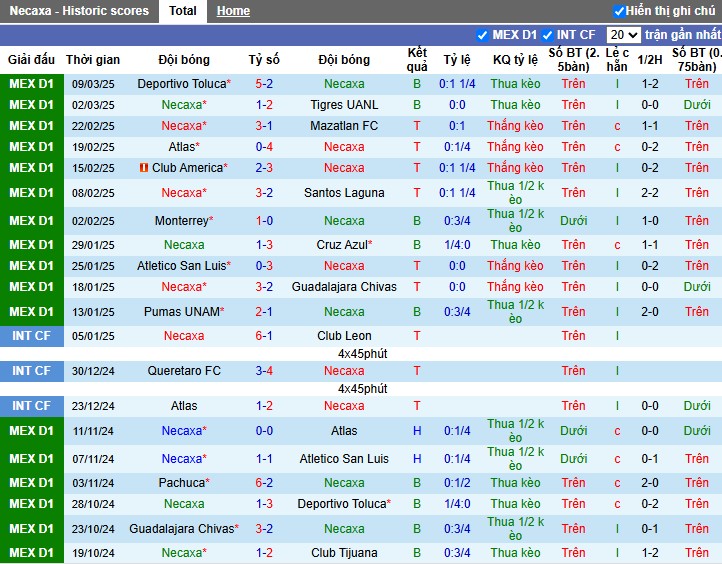Click the trận gần nhất label
Image resolution: width=722 pixels, height=564 pixels.
click(683, 35)
